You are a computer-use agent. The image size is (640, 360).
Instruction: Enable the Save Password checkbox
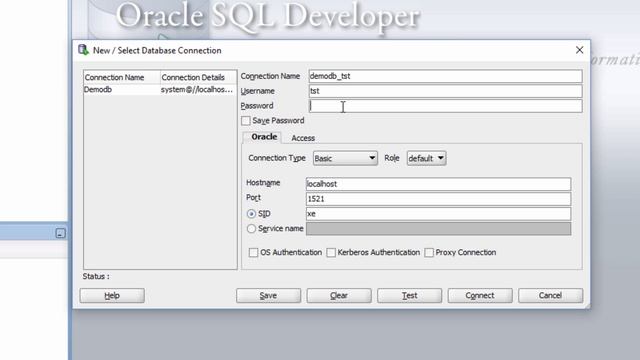[246, 121]
